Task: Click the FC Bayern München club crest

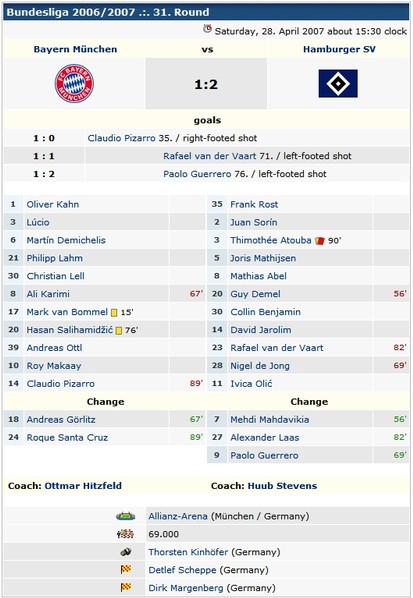Action: (x=74, y=84)
